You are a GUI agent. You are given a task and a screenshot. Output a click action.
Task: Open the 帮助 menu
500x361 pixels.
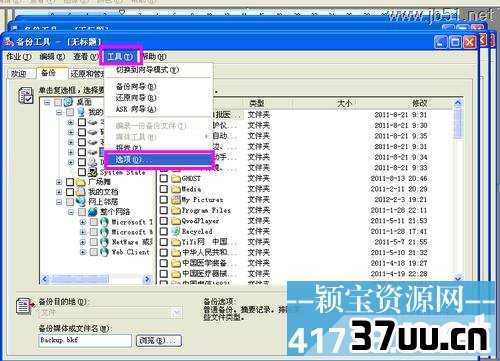coord(154,57)
